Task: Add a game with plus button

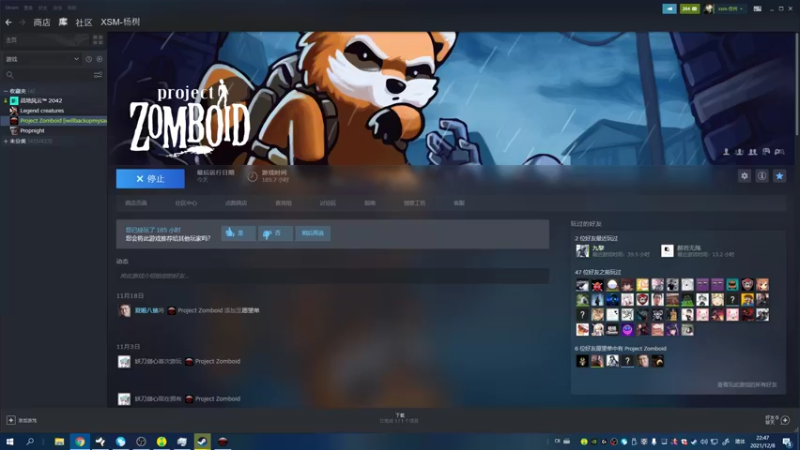Action: [11, 420]
